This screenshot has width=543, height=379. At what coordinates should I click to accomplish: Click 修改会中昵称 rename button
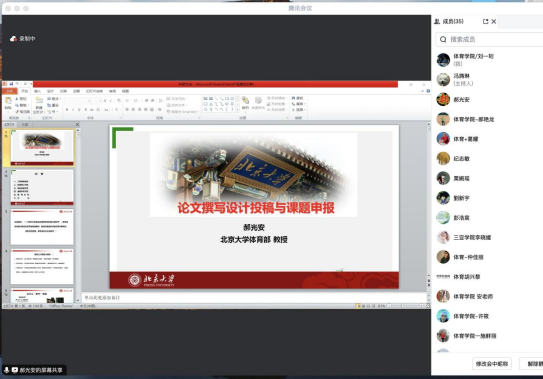492,364
